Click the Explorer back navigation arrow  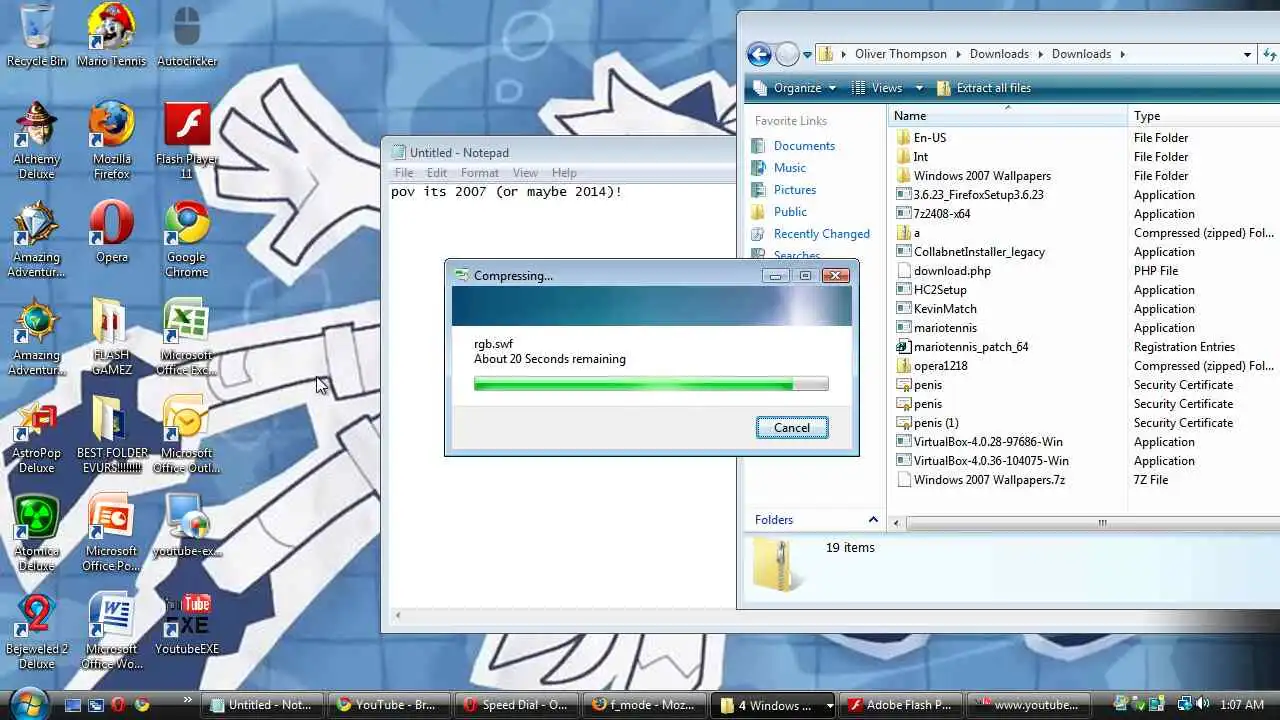759,54
